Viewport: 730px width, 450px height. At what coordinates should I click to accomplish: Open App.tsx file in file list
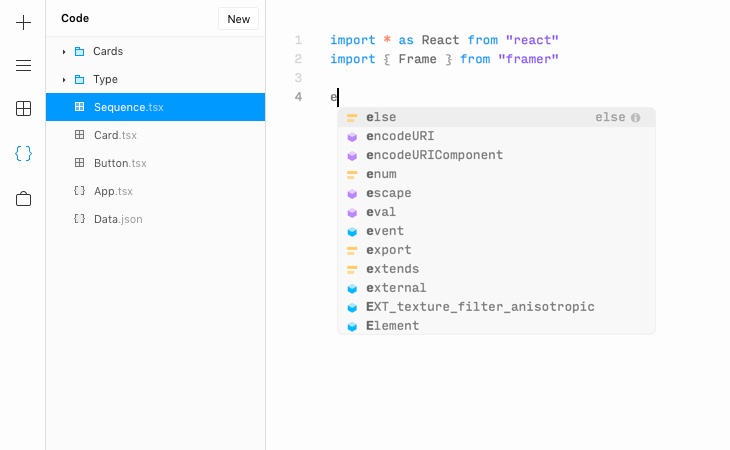(113, 191)
